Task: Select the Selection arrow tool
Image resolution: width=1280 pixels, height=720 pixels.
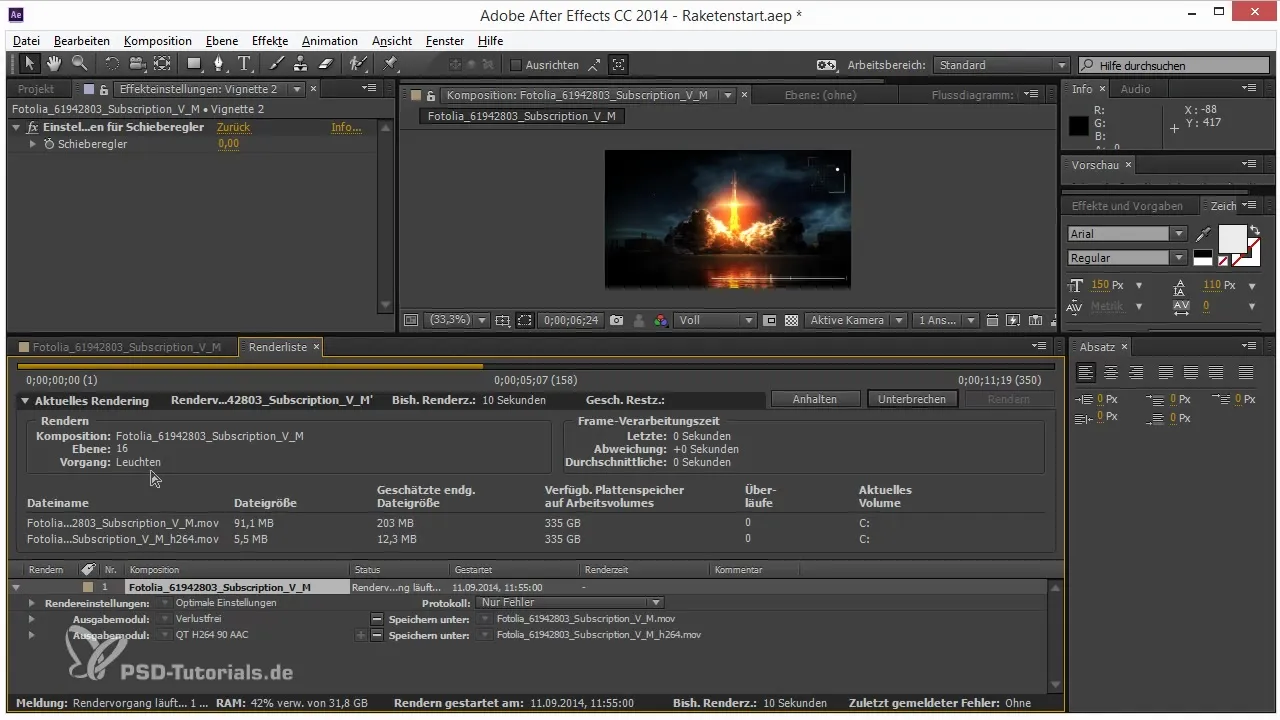Action: [29, 64]
